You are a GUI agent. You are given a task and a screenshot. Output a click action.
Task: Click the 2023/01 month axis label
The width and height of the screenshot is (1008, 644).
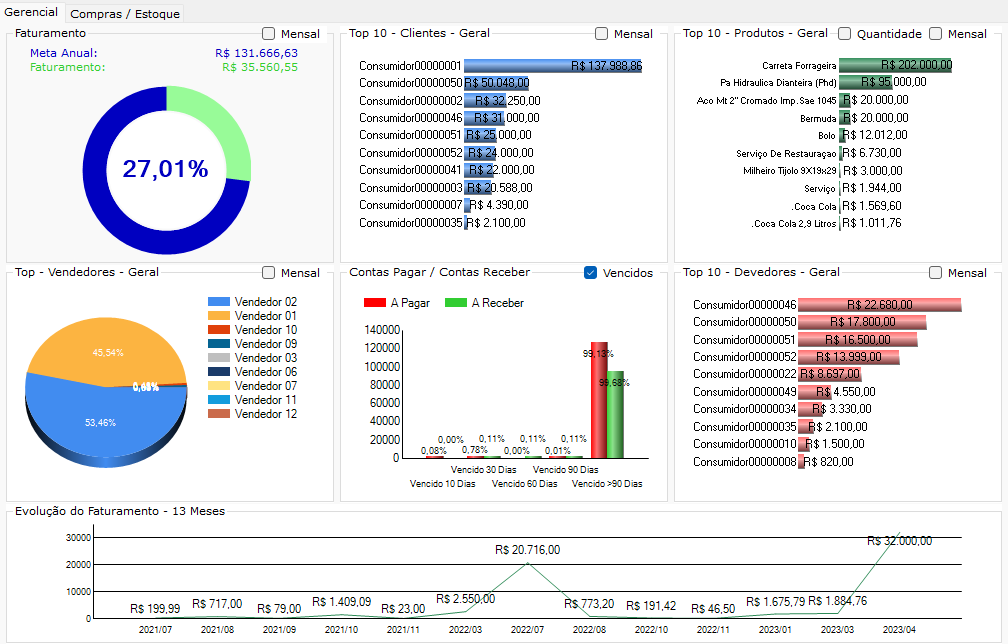pyautogui.click(x=775, y=630)
